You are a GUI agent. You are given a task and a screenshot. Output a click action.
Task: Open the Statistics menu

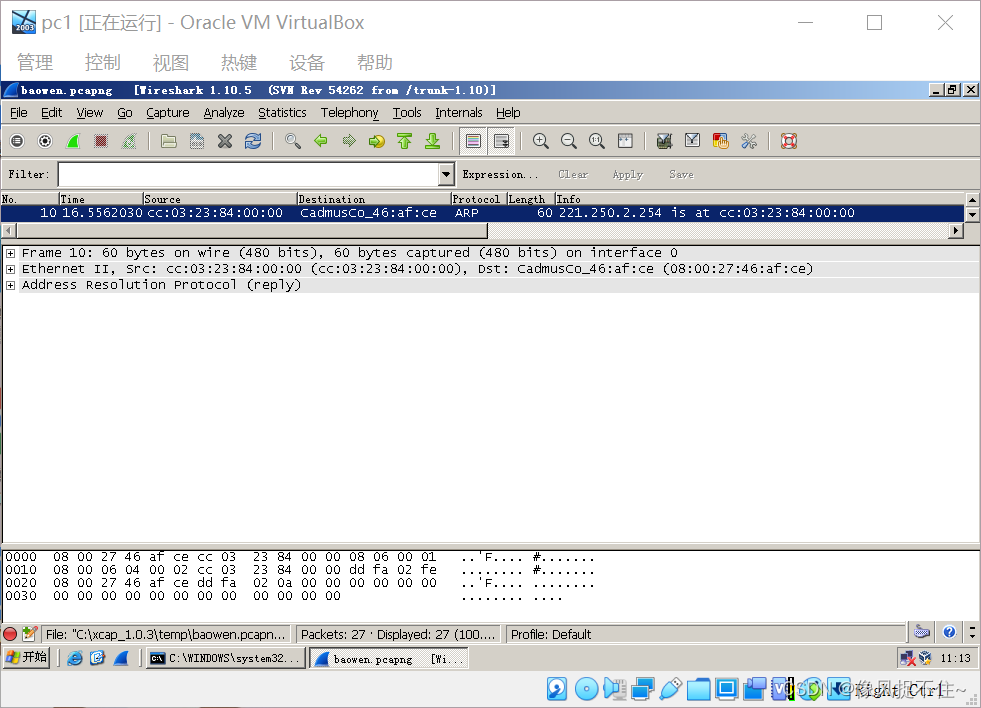[282, 113]
